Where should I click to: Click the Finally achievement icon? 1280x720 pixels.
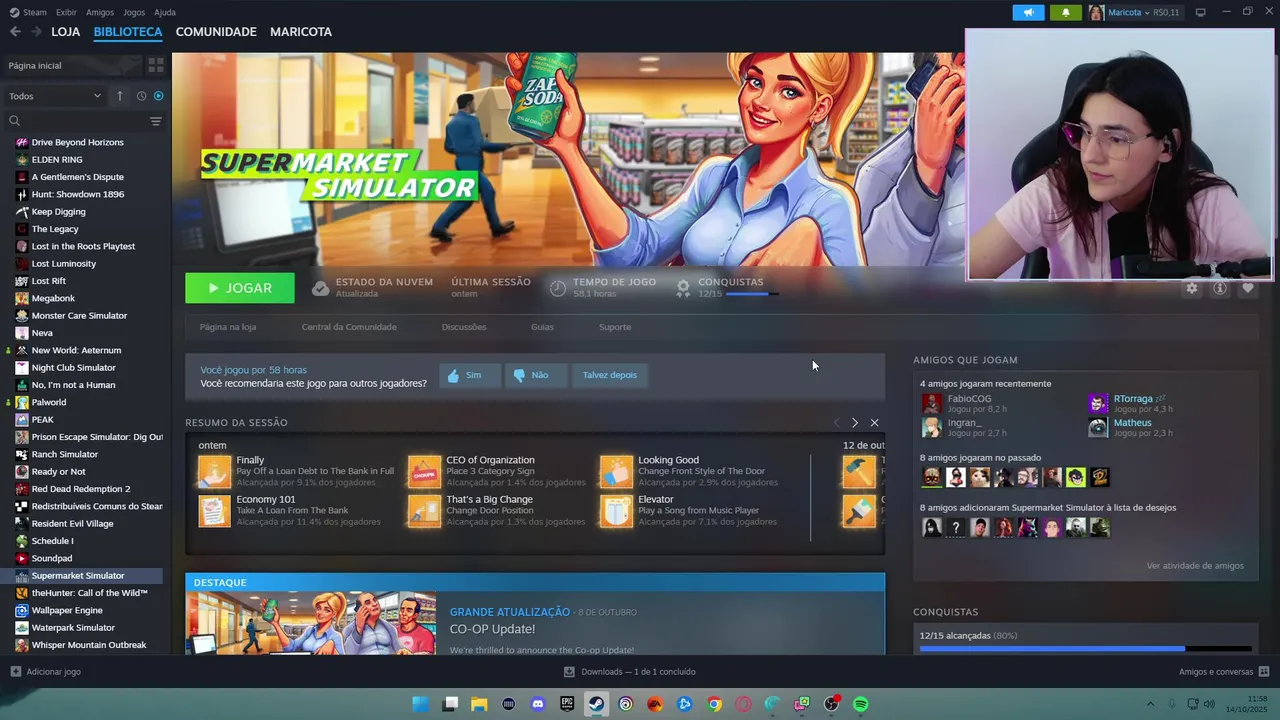click(x=214, y=472)
